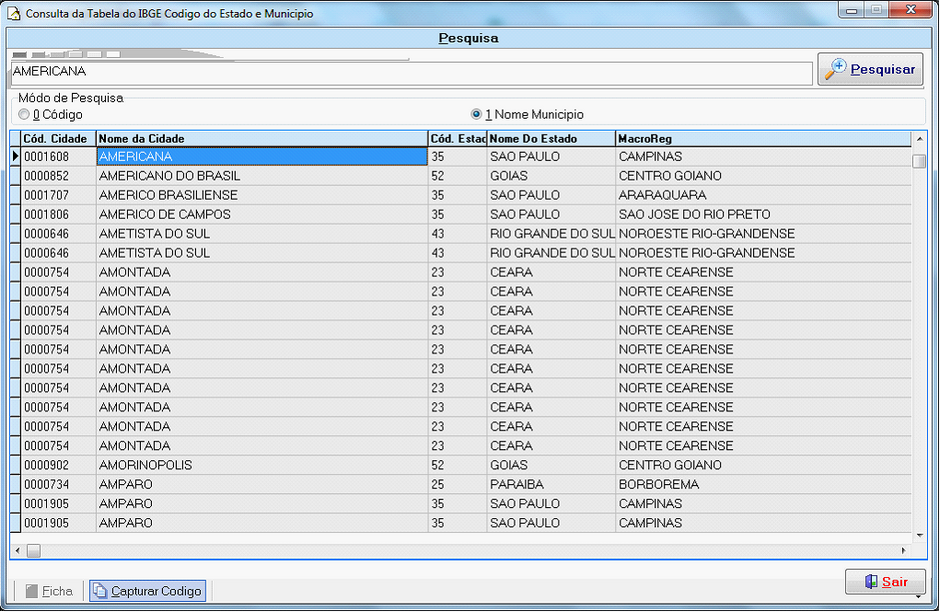
Task: Click the Capturar Codigo button text
Action: coord(156,591)
